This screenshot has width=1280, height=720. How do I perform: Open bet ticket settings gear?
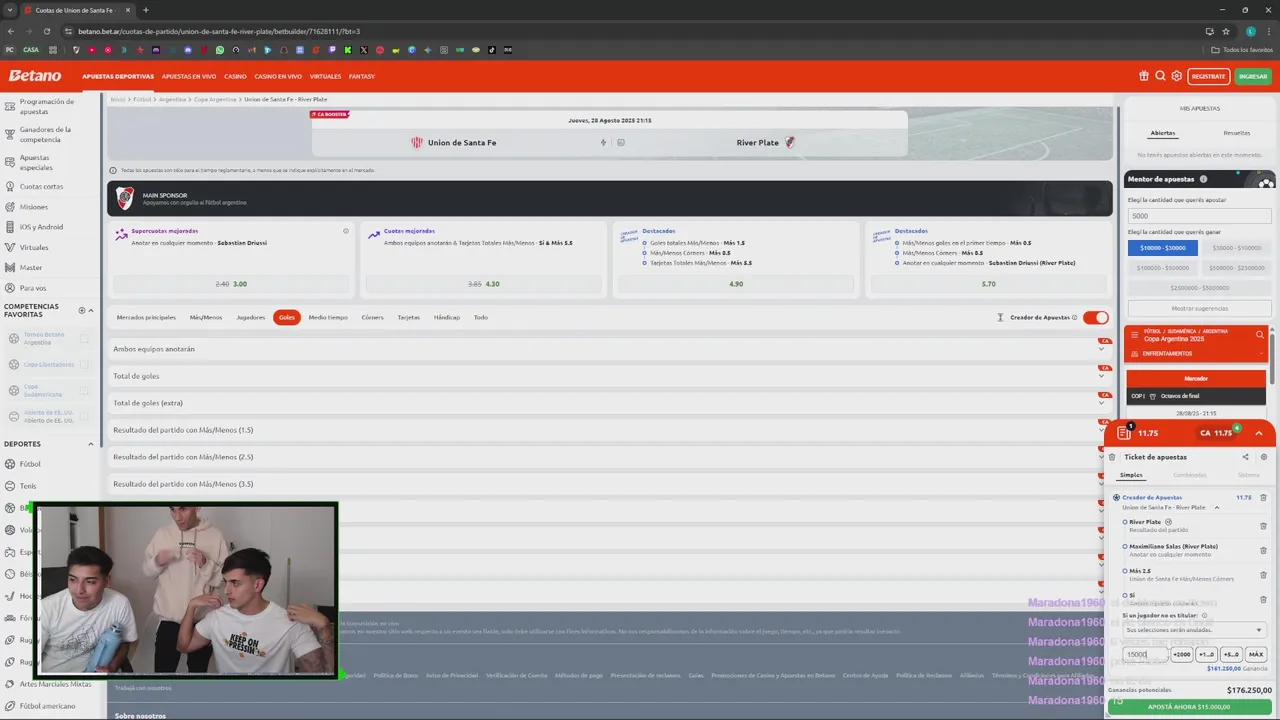(x=1263, y=457)
